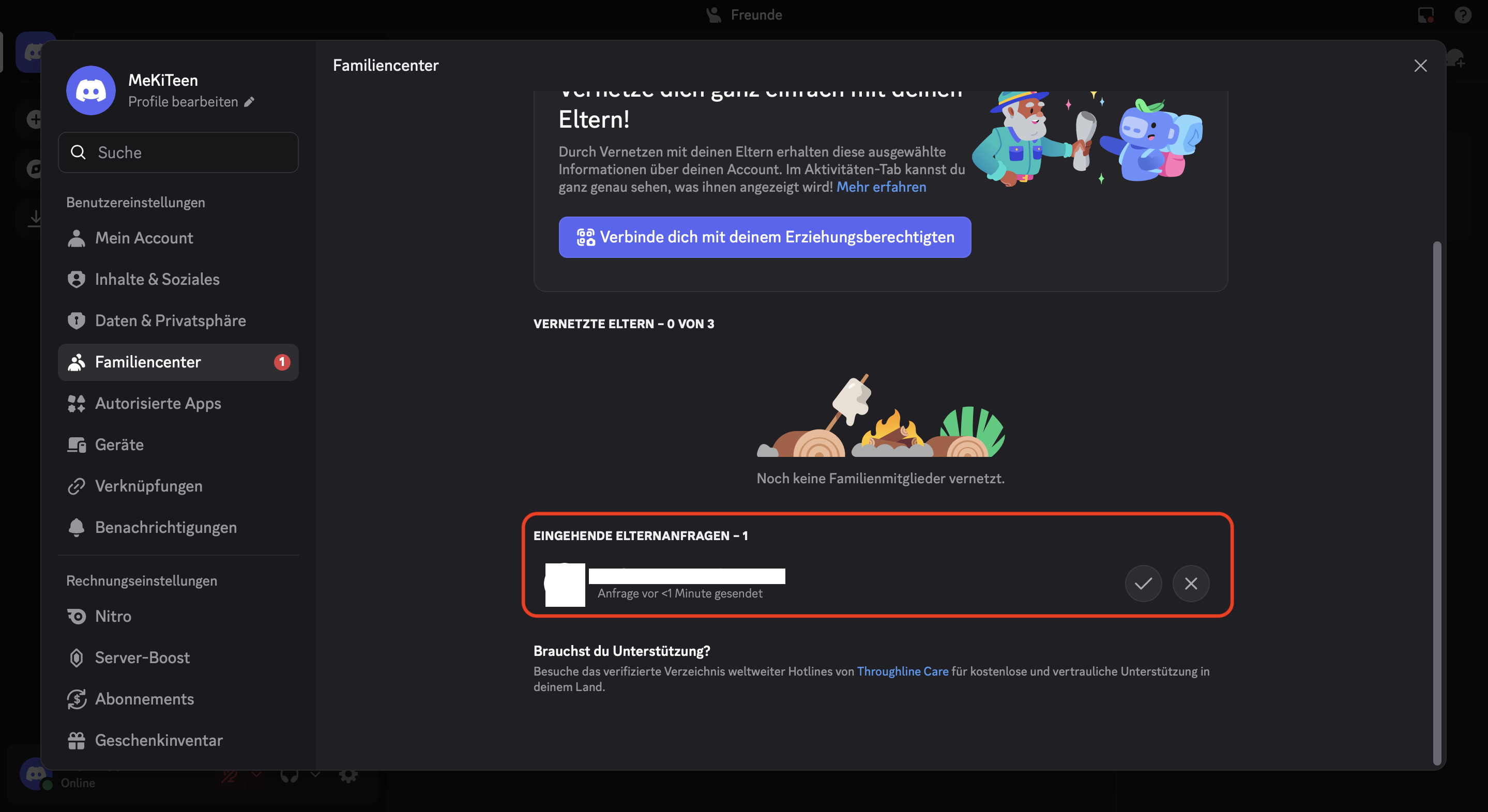Go to Geräte settings
The image size is (1488, 812).
(x=119, y=445)
